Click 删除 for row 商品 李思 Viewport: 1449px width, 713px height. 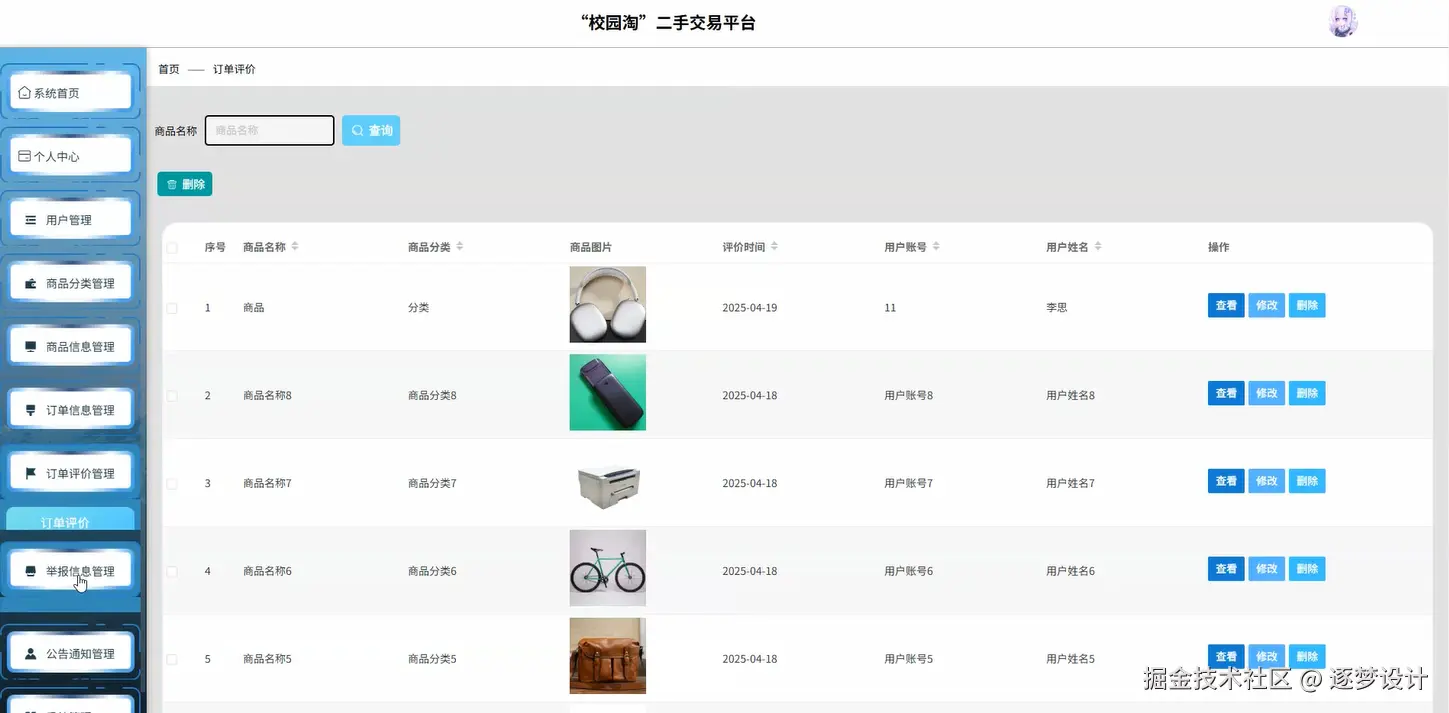1307,306
